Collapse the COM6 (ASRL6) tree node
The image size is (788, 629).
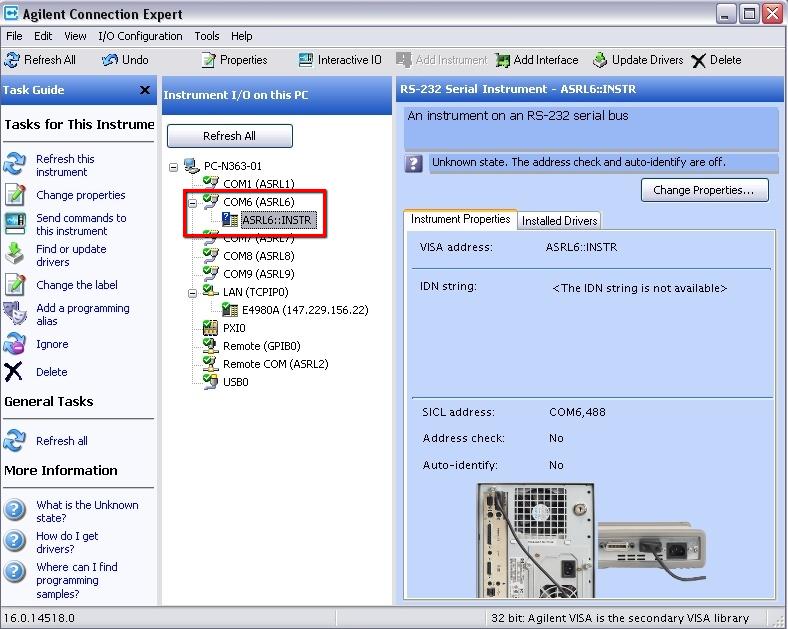192,203
